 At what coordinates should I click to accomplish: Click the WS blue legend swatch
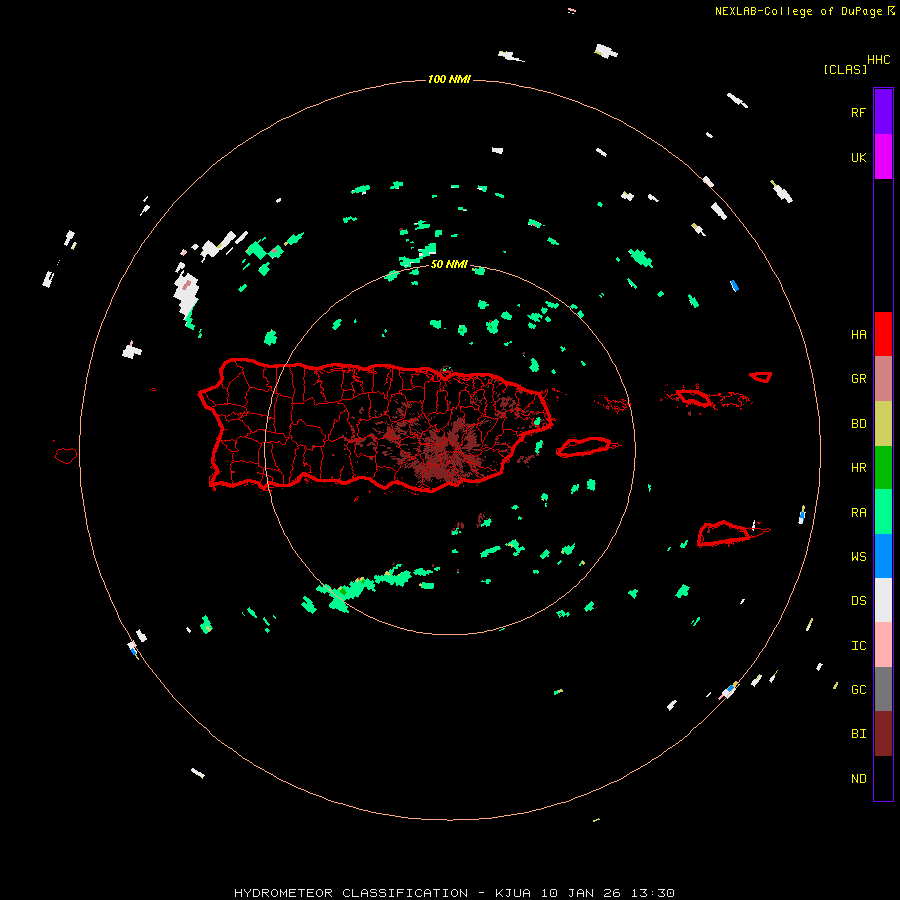[883, 556]
